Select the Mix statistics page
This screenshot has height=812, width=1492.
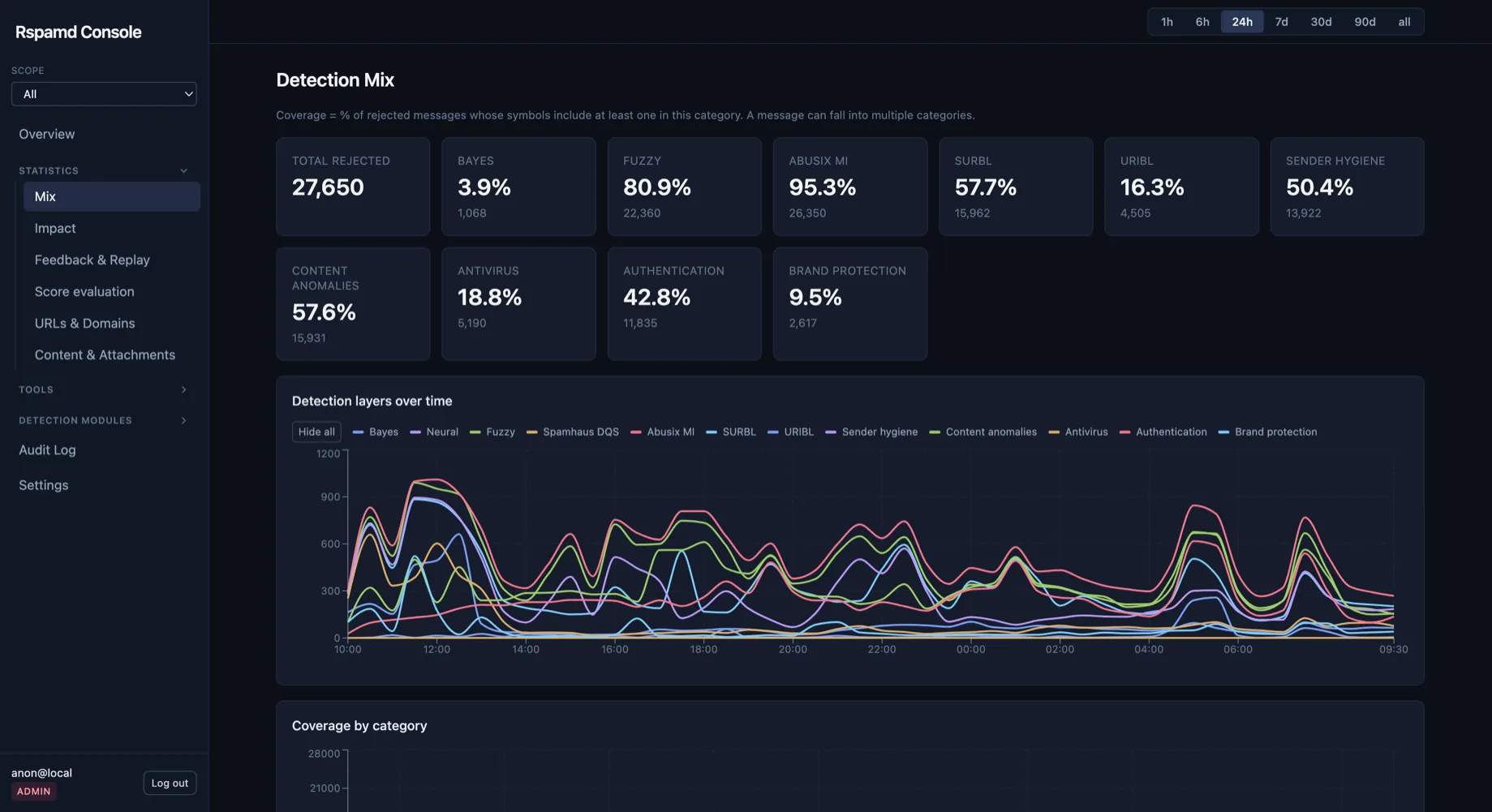(111, 197)
